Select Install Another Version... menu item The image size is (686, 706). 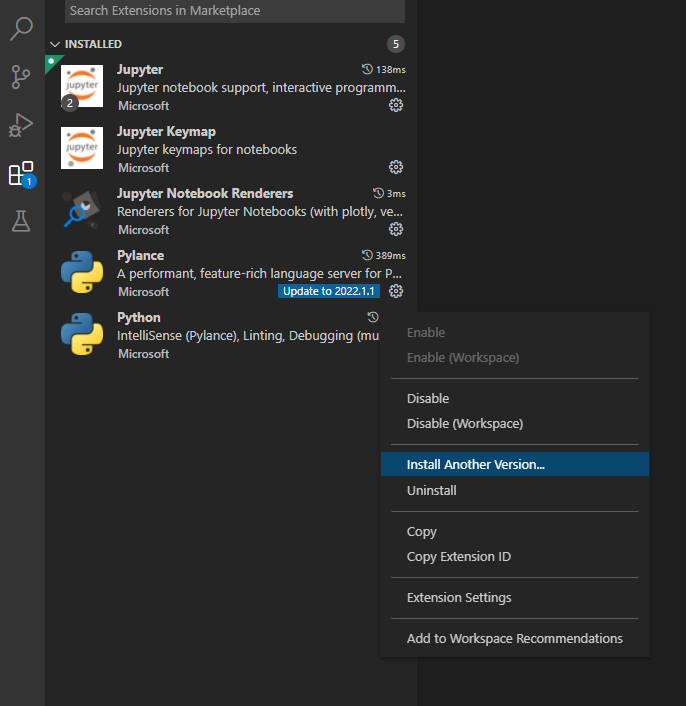515,464
